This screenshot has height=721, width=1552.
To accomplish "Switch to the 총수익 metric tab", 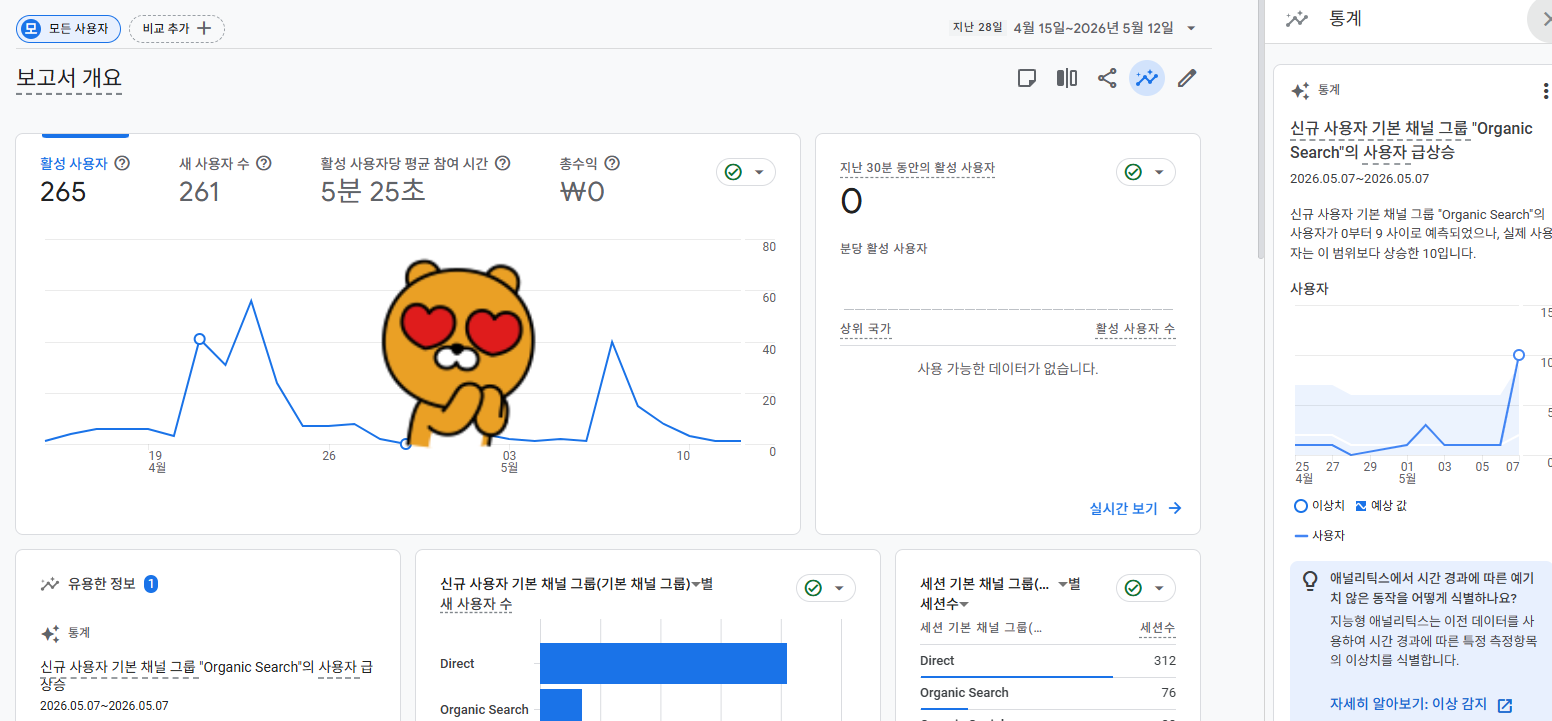I will (589, 178).
